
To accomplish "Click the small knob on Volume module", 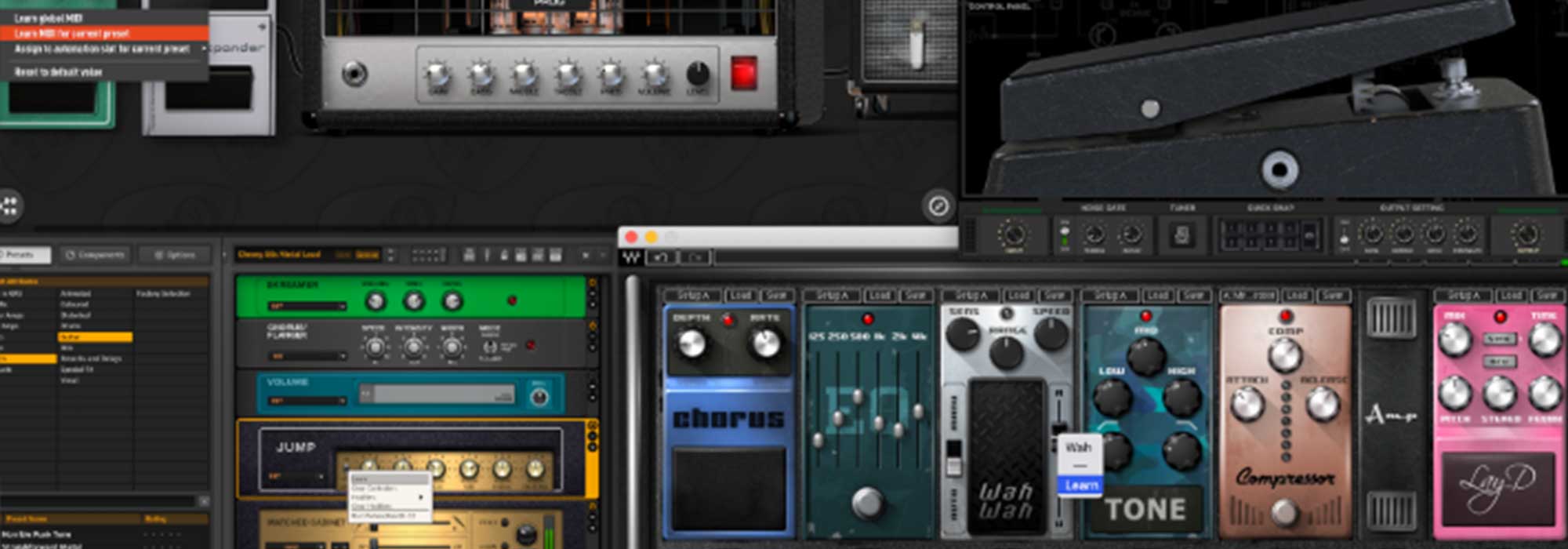I will click(539, 397).
